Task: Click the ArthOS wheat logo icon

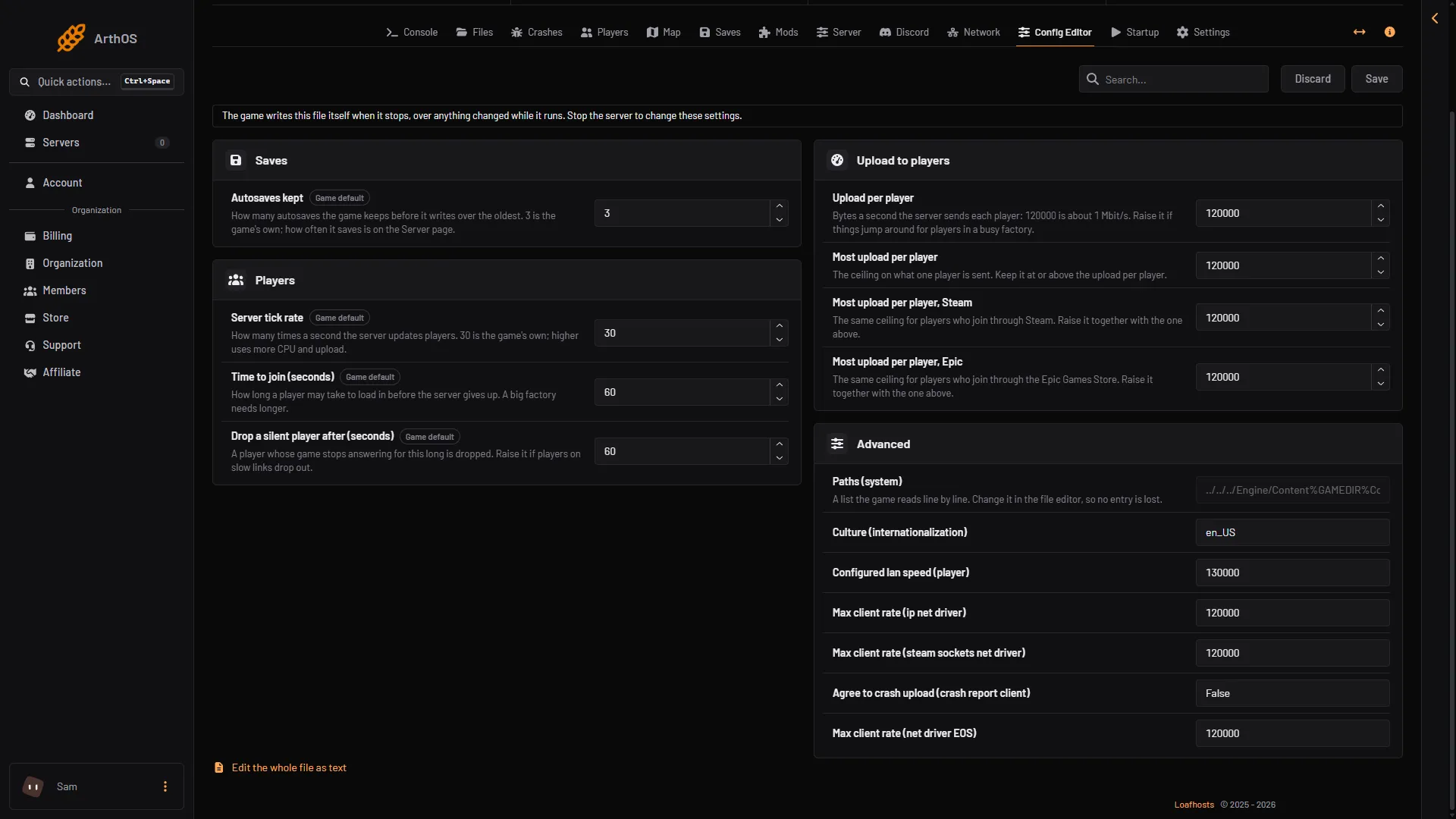Action: tap(71, 38)
